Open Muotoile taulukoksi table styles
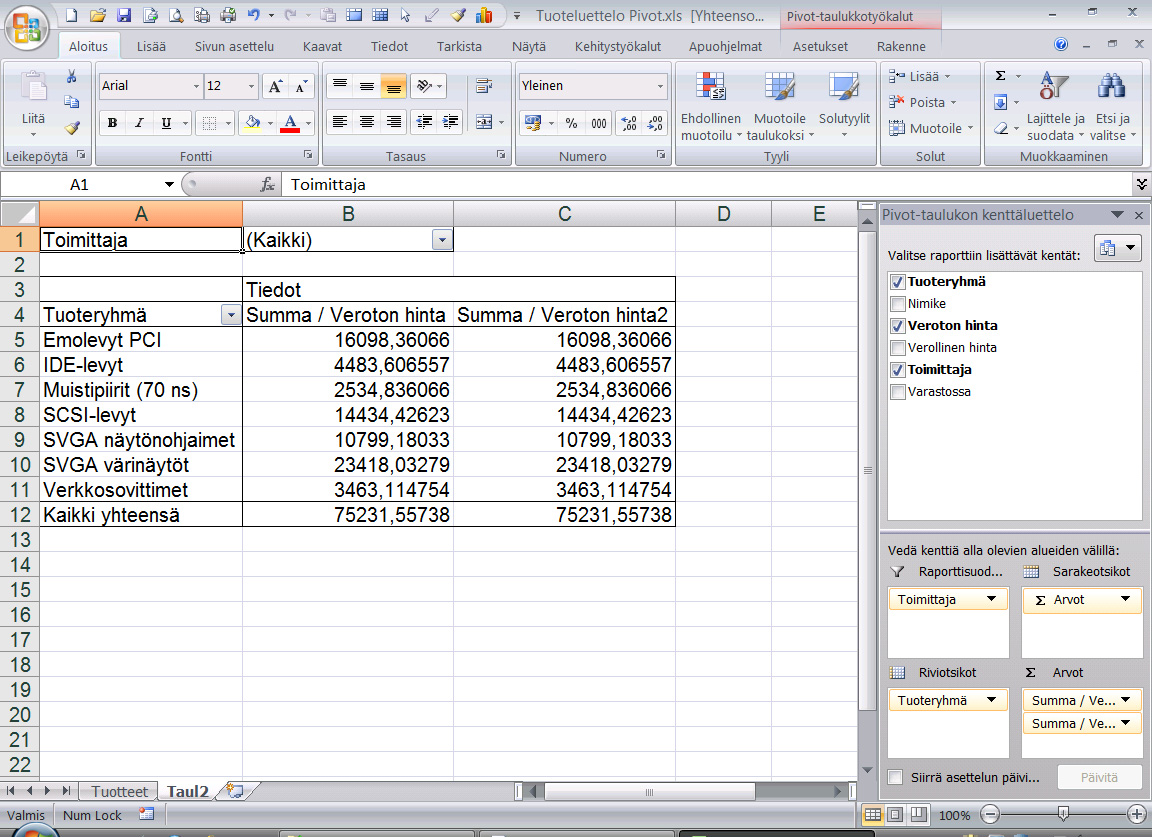The width and height of the screenshot is (1152, 837). pyautogui.click(x=780, y=107)
